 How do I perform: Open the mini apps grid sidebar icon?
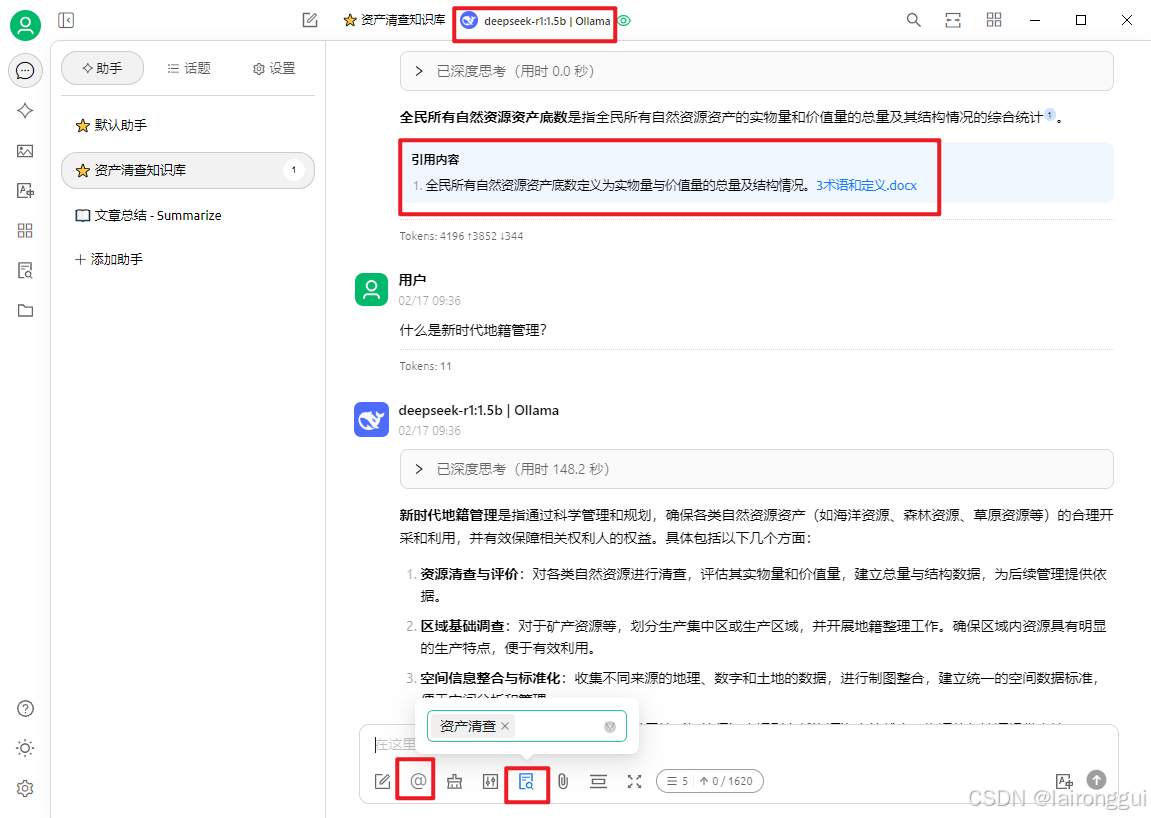click(25, 231)
